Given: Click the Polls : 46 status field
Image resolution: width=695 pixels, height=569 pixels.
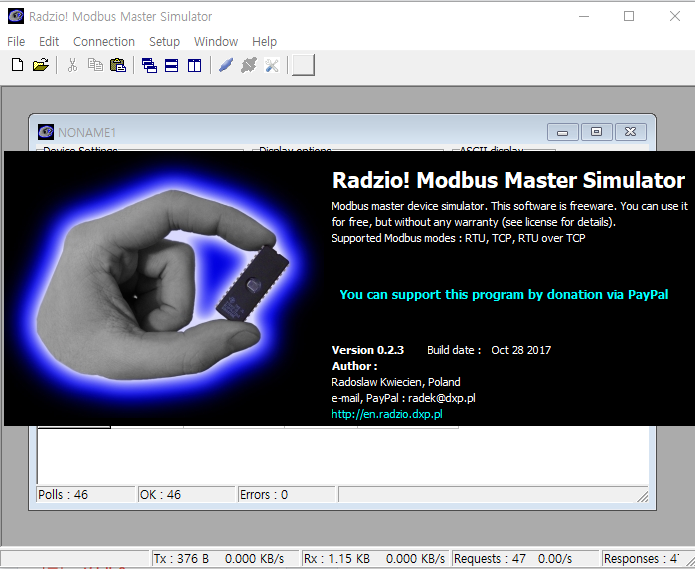Looking at the screenshot, I should point(86,495).
